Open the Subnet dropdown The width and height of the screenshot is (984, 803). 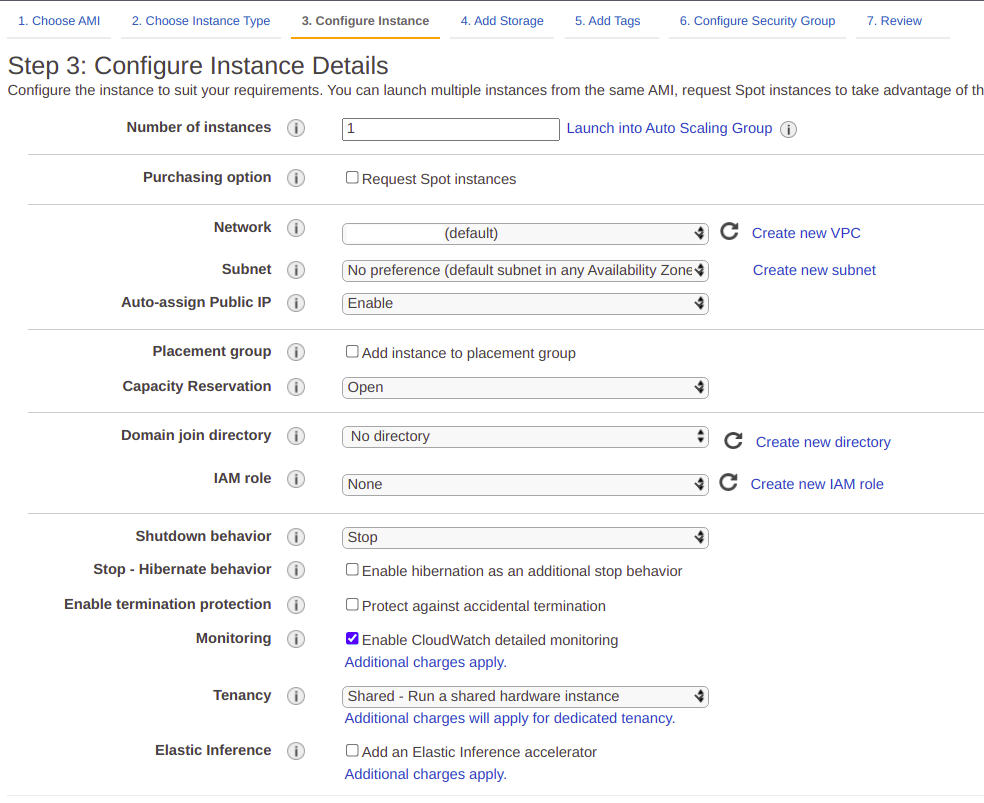tap(525, 270)
